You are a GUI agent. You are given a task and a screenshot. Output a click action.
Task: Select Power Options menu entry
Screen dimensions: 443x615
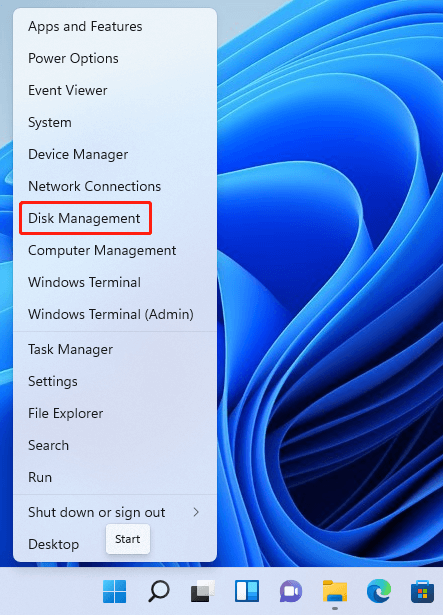115,58
